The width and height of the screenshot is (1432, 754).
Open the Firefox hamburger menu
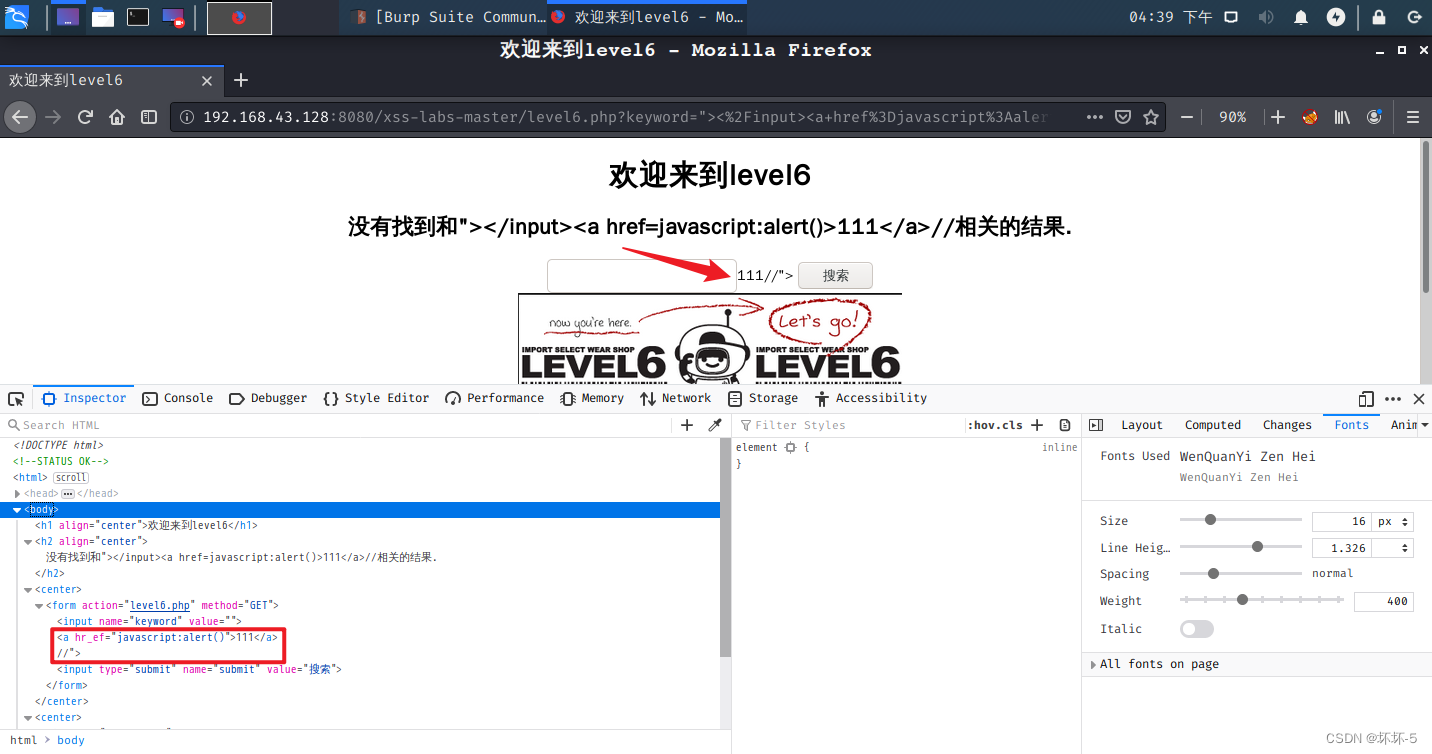pos(1413,117)
